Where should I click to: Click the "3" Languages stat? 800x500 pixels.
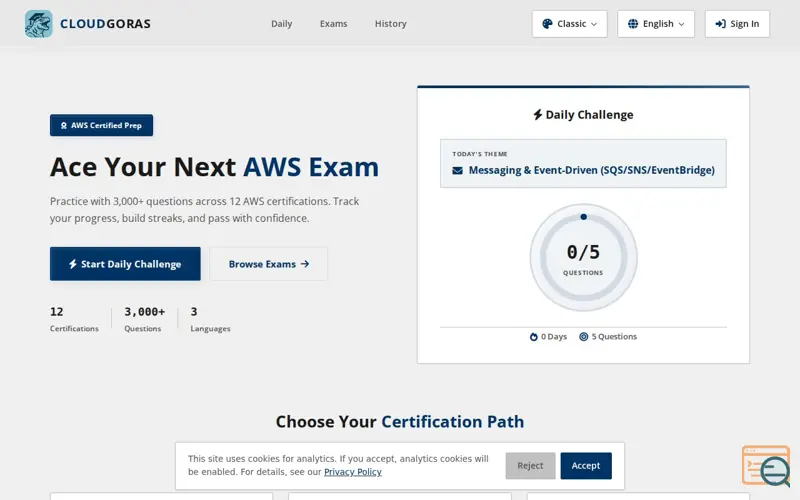coord(194,312)
